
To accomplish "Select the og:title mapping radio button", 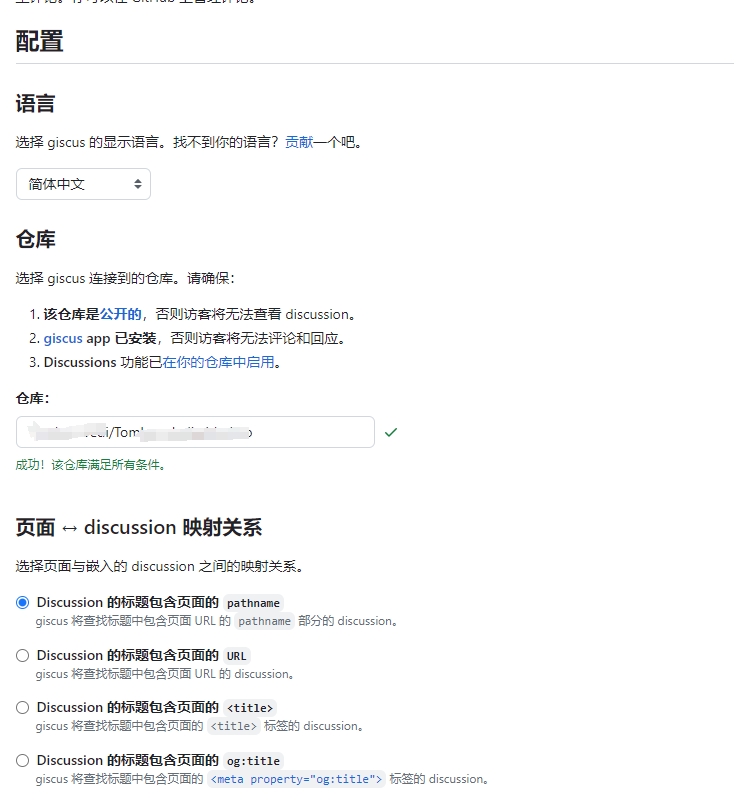I will click(x=23, y=760).
